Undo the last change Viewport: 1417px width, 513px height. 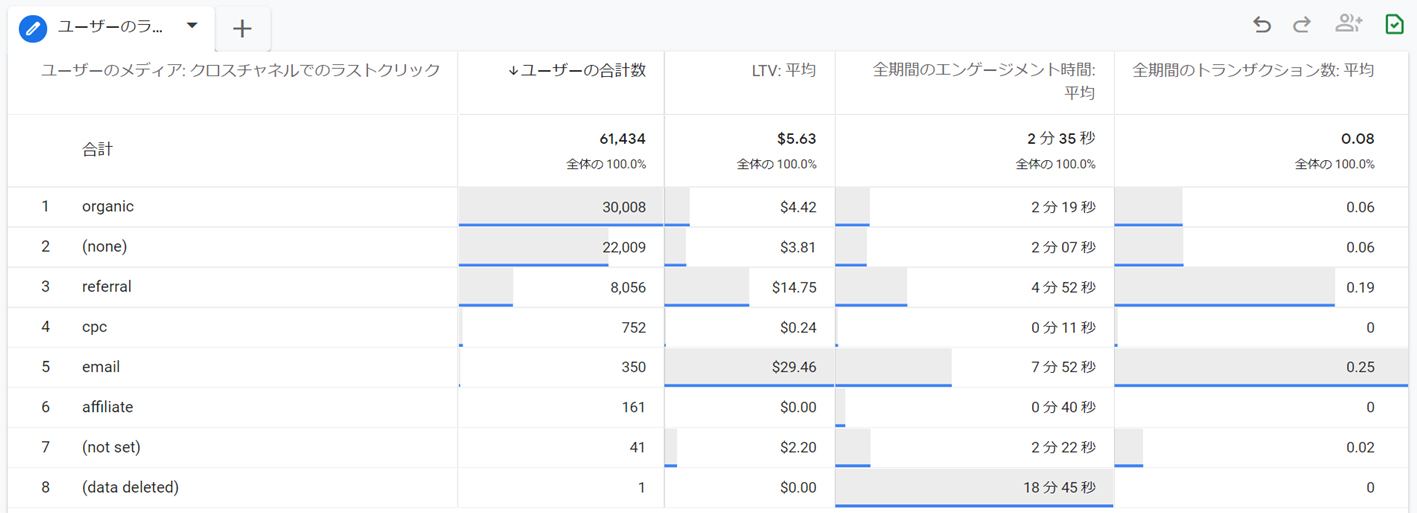pyautogui.click(x=1261, y=25)
